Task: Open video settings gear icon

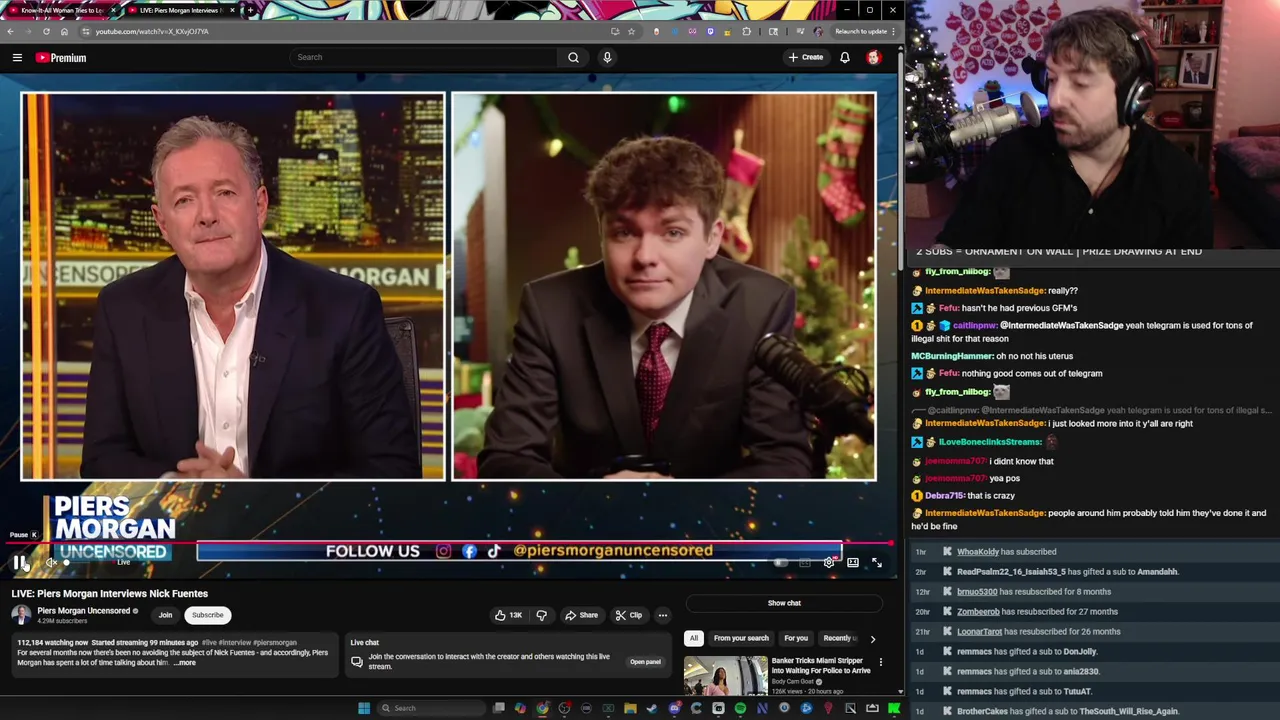Action: pos(829,563)
